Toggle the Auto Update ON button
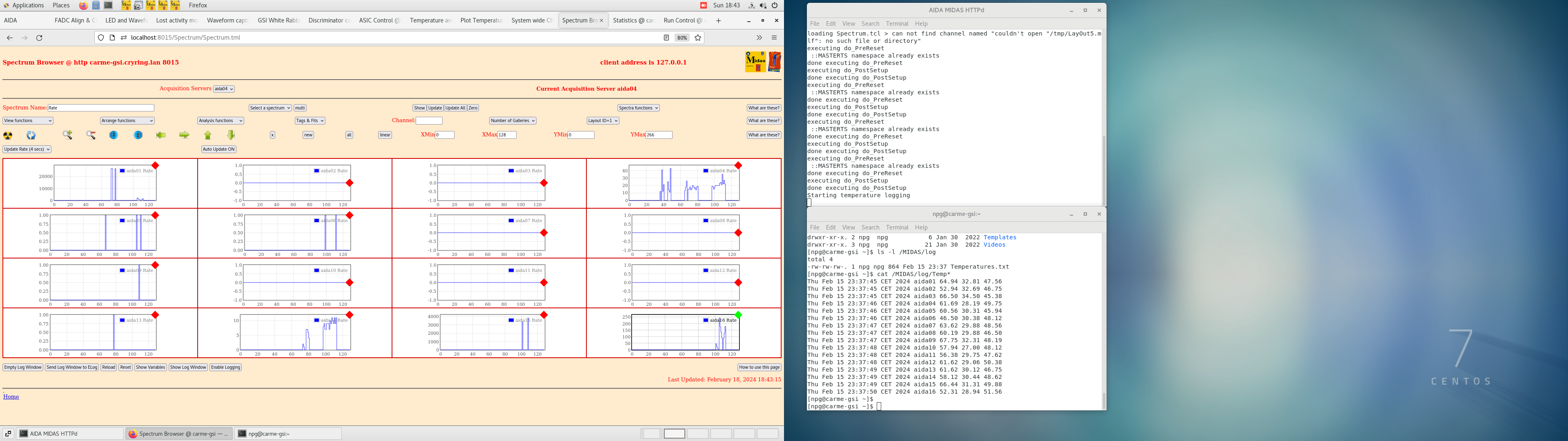This screenshot has width=1568, height=441. (218, 149)
